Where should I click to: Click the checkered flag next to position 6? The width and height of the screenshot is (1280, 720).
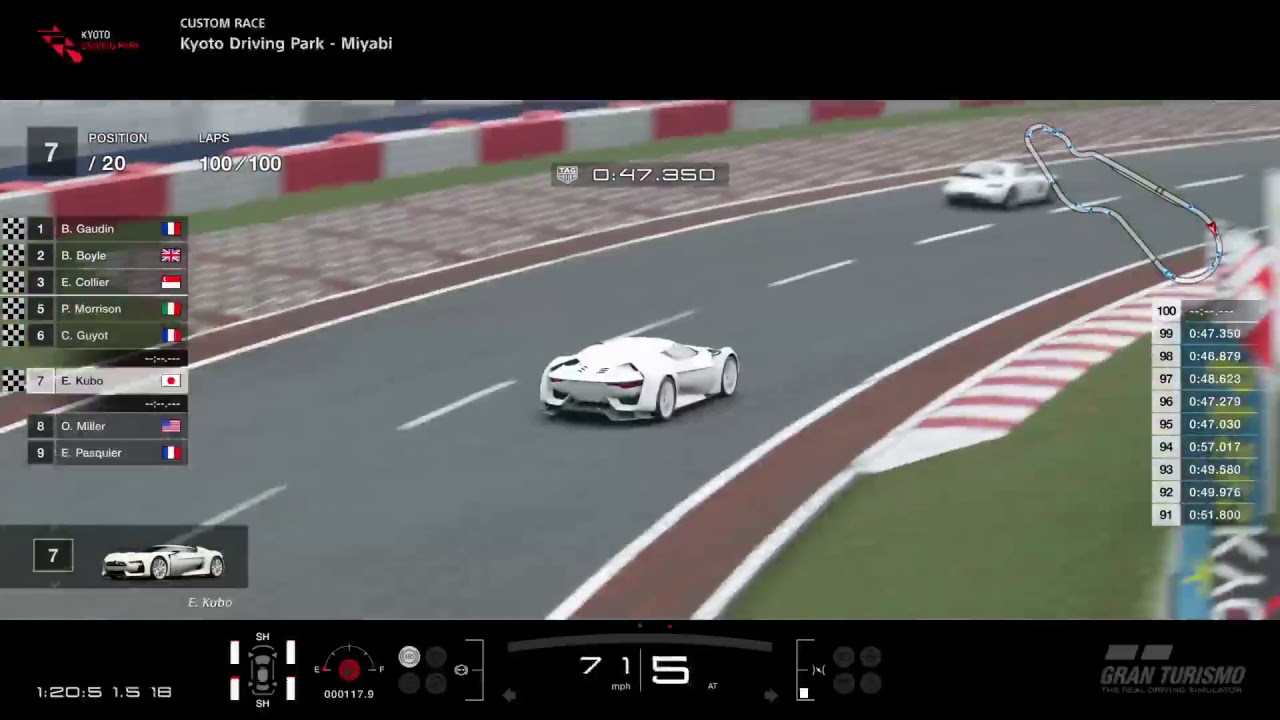pyautogui.click(x=13, y=335)
